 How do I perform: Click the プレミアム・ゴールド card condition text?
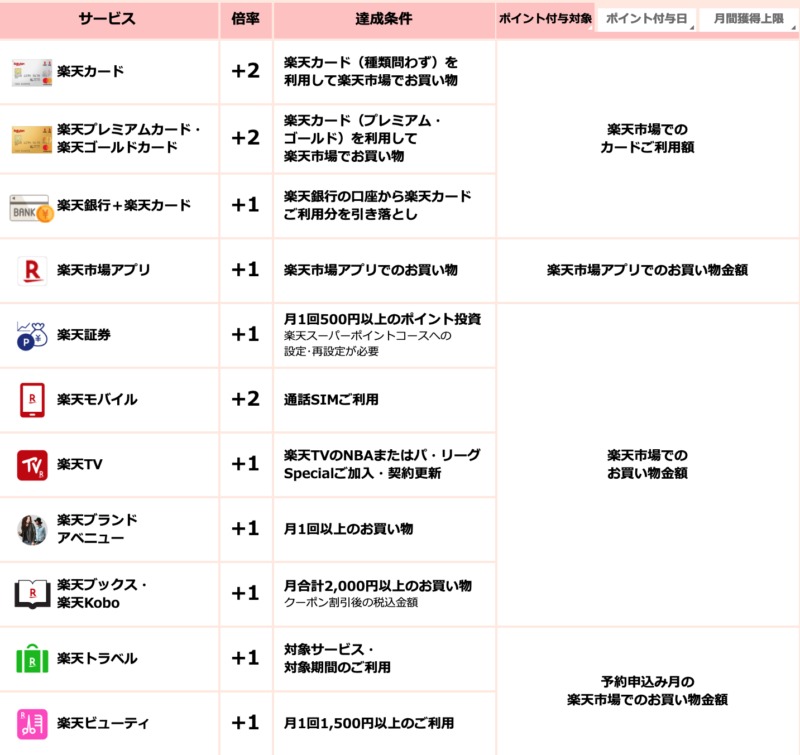pos(362,138)
